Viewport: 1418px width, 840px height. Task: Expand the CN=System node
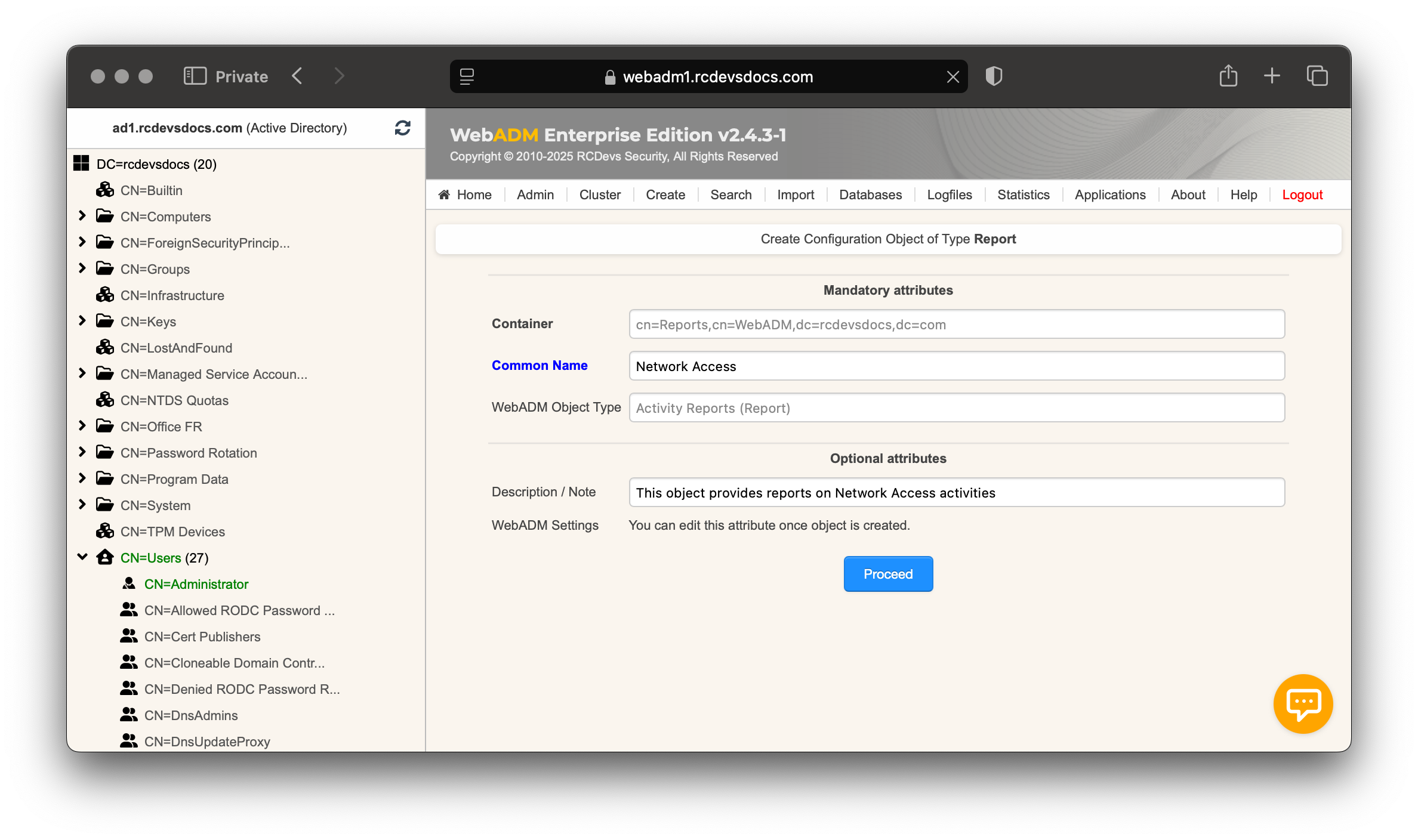(x=82, y=505)
